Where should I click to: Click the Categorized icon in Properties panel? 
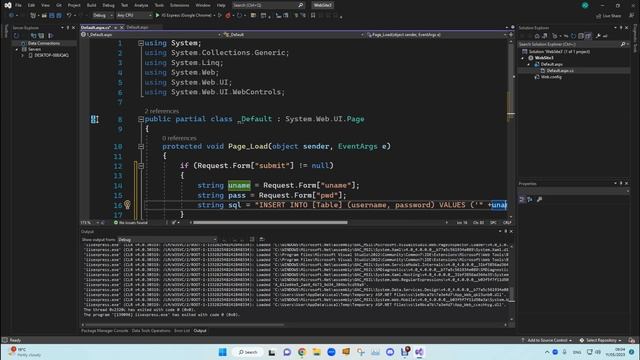click(x=522, y=200)
